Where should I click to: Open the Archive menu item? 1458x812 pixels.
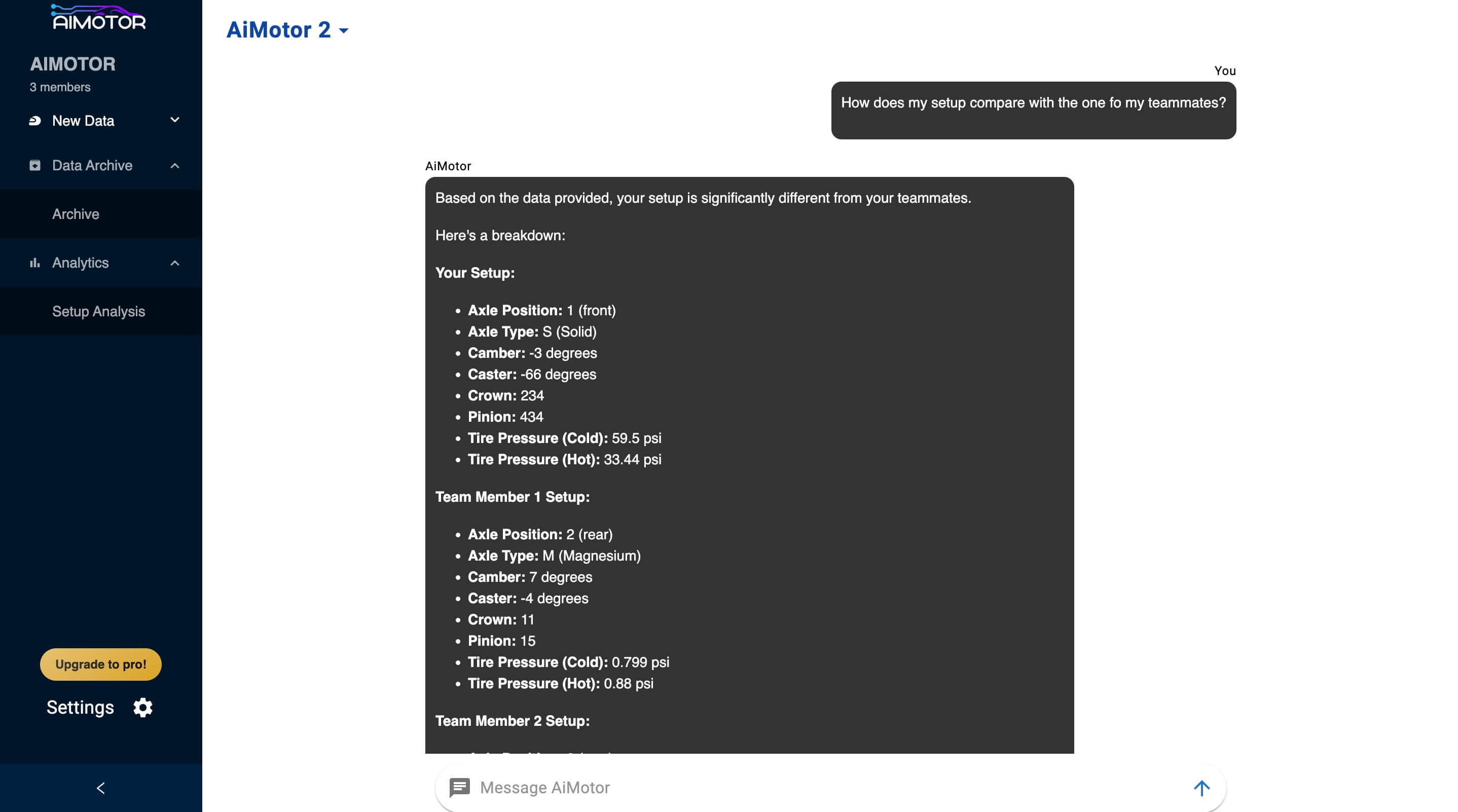pyautogui.click(x=76, y=214)
